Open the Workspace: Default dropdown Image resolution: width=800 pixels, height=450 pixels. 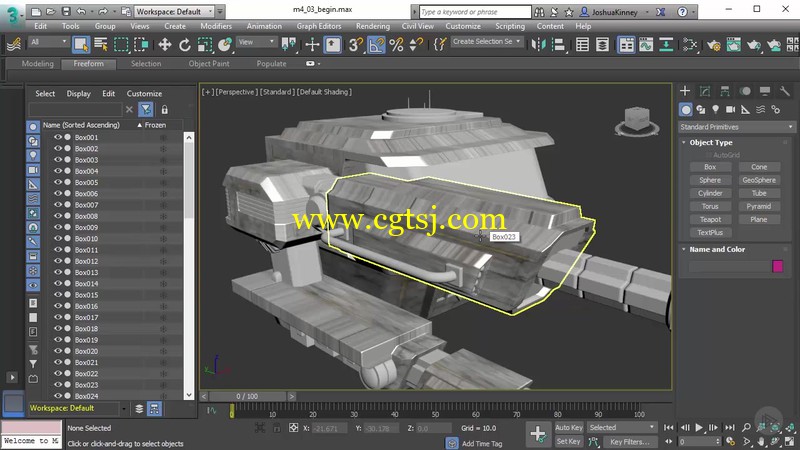tap(176, 11)
